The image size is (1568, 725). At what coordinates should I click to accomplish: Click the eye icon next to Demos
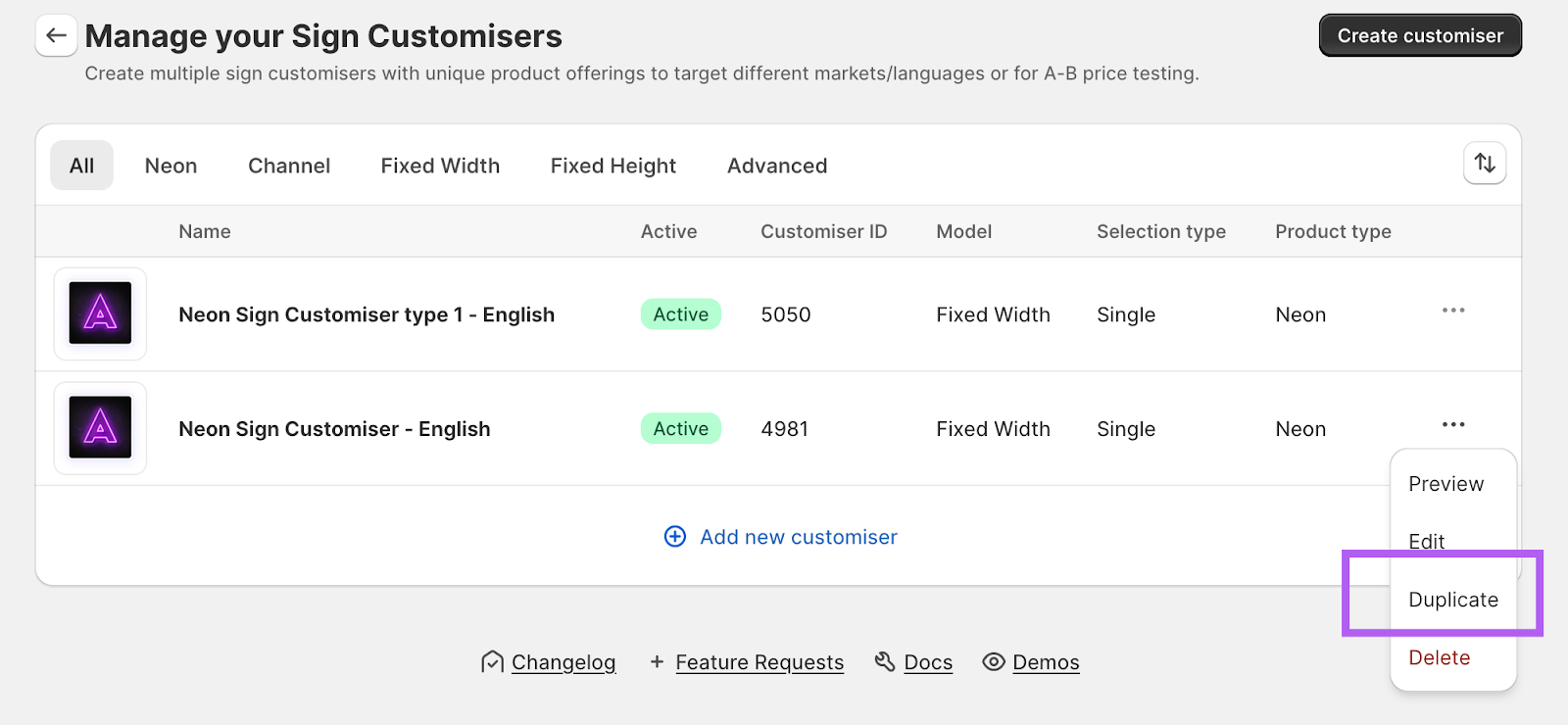point(994,662)
